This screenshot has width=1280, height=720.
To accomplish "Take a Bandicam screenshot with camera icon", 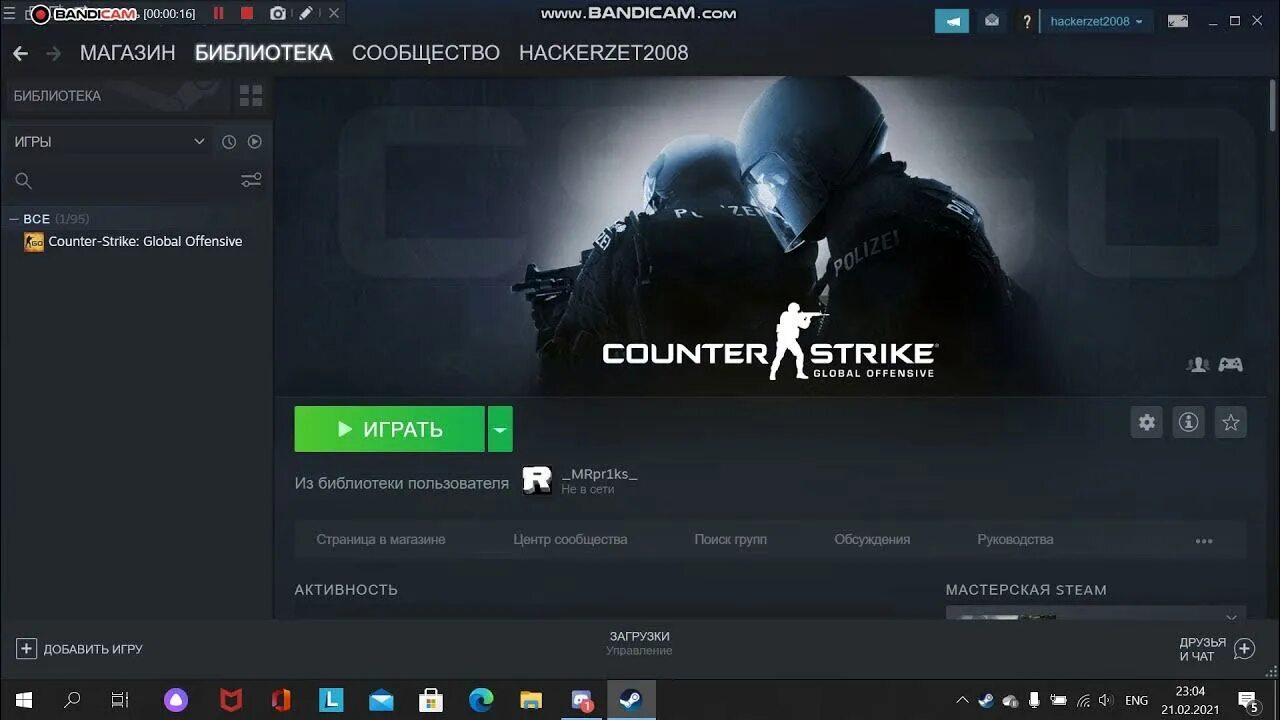I will [x=278, y=14].
